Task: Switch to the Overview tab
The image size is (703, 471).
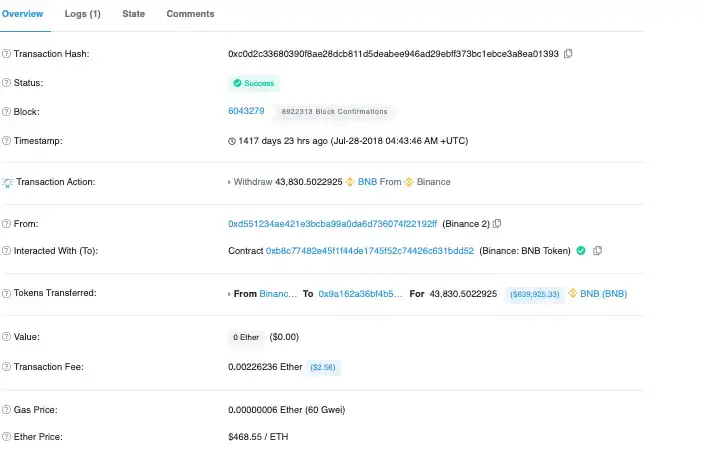Action: tap(22, 14)
